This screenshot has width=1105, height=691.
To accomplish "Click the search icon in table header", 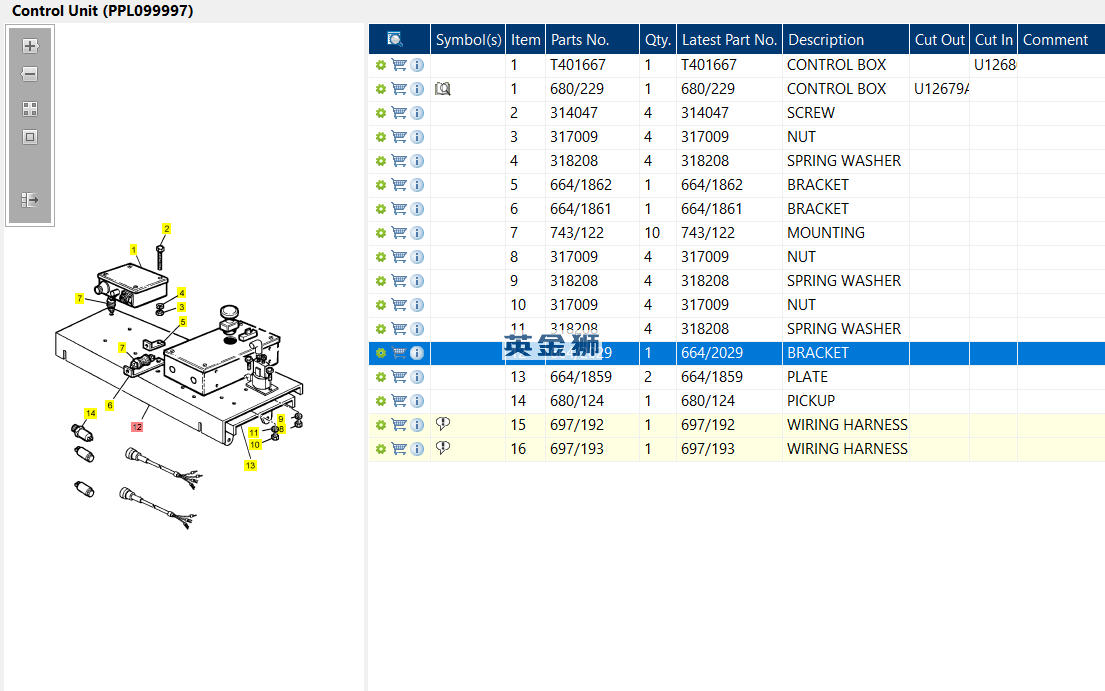I will tap(395, 39).
